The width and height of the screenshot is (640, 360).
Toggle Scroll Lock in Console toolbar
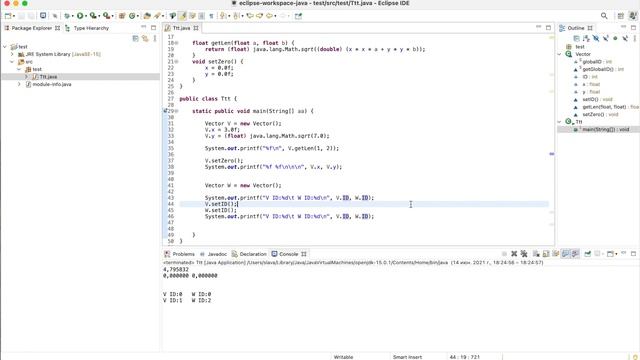tap(546, 254)
